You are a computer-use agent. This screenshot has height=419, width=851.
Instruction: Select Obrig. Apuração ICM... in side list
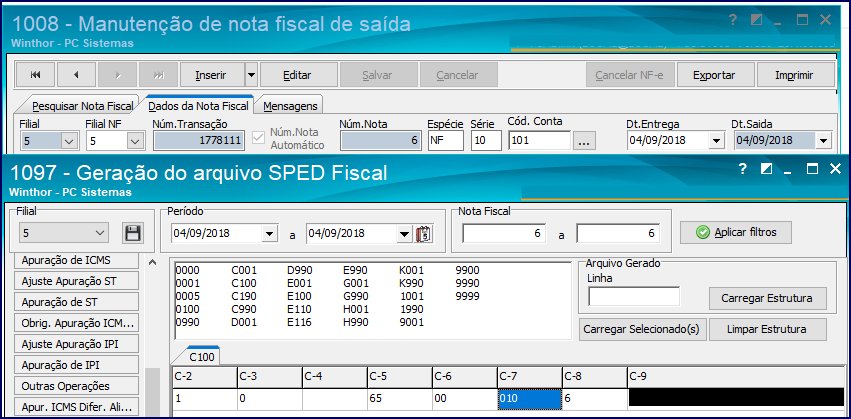(x=77, y=323)
